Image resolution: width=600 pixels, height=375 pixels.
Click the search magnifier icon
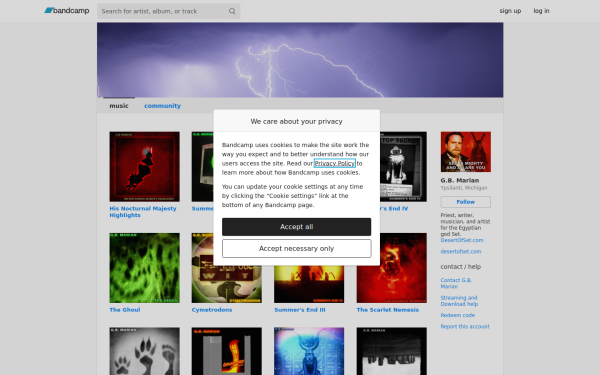pyautogui.click(x=232, y=11)
